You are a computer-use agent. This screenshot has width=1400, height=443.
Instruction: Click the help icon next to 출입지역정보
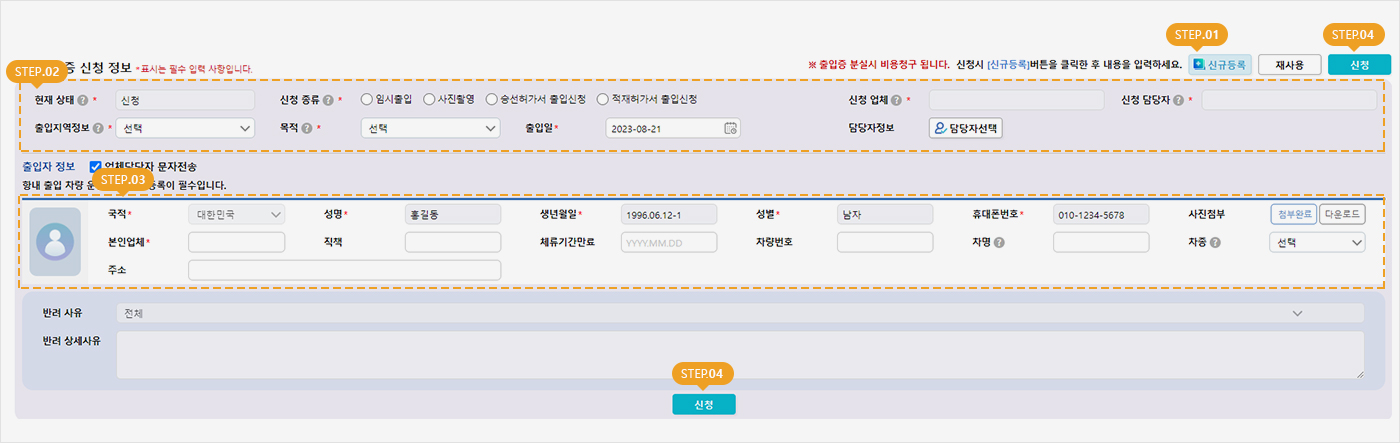[x=98, y=128]
